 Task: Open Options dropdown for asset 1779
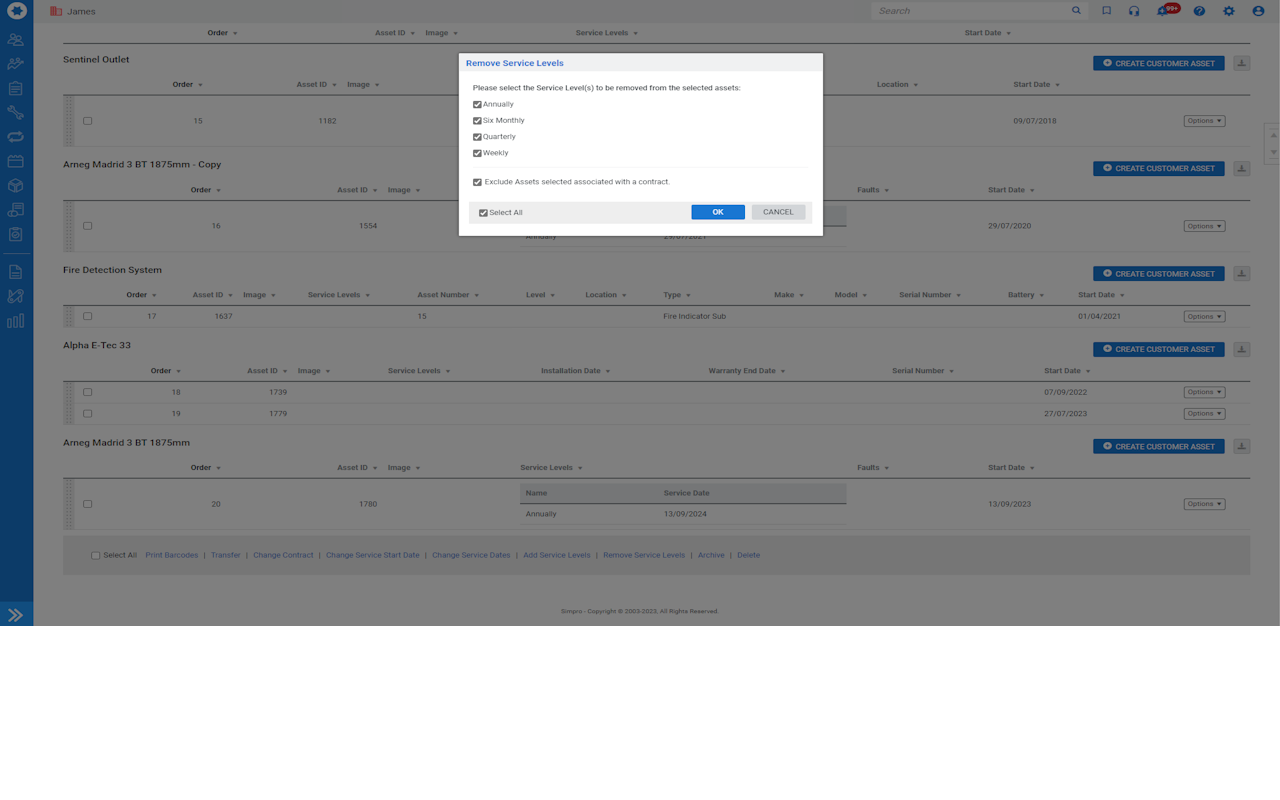[x=1204, y=413]
